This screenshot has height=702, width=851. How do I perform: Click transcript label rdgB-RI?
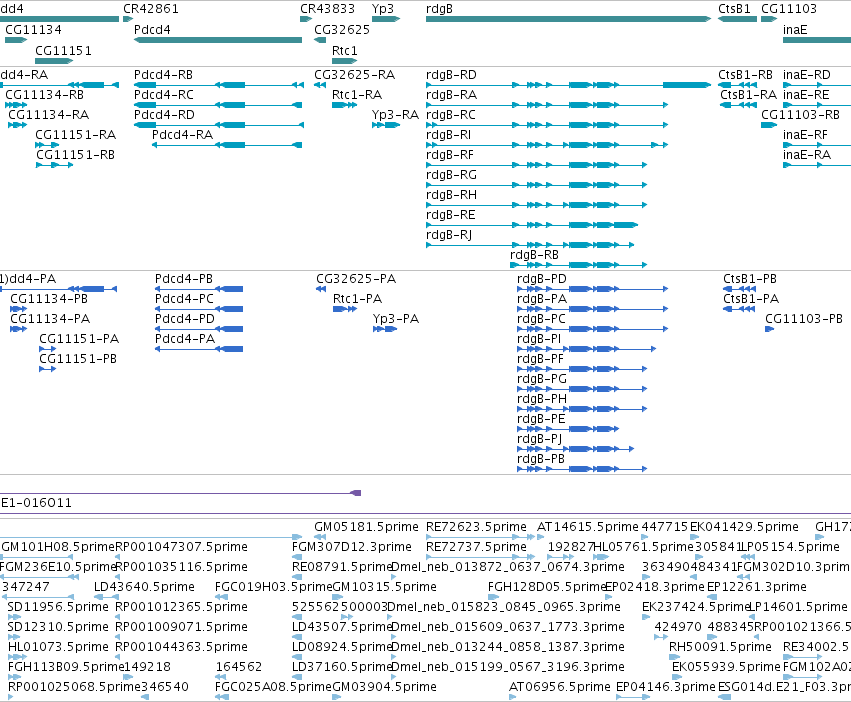(x=448, y=135)
